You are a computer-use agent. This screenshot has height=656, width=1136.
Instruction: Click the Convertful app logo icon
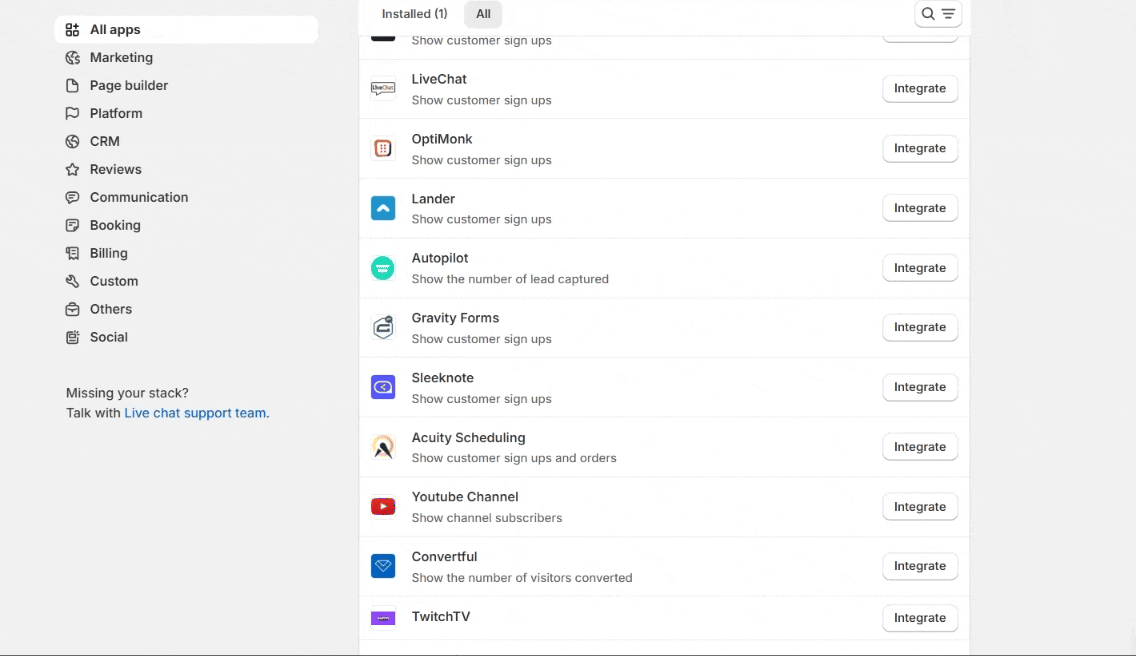(x=383, y=566)
